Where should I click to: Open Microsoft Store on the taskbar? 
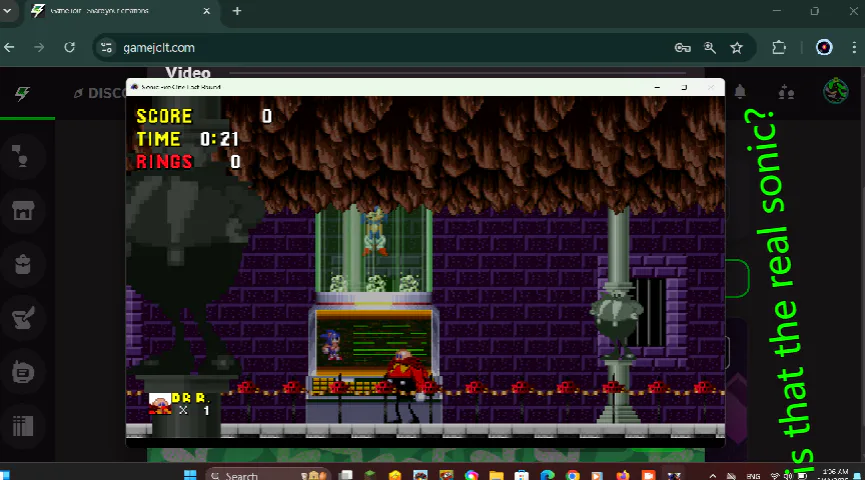(521, 475)
